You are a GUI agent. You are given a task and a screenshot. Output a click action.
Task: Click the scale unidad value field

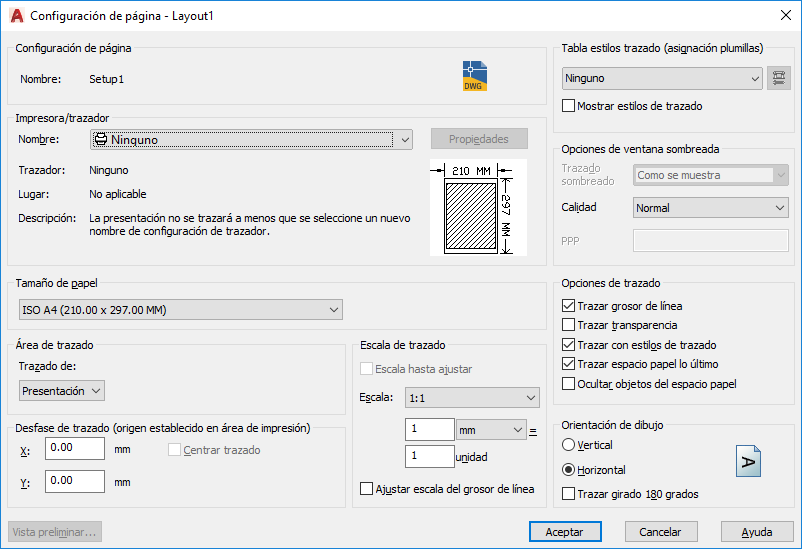[430, 456]
